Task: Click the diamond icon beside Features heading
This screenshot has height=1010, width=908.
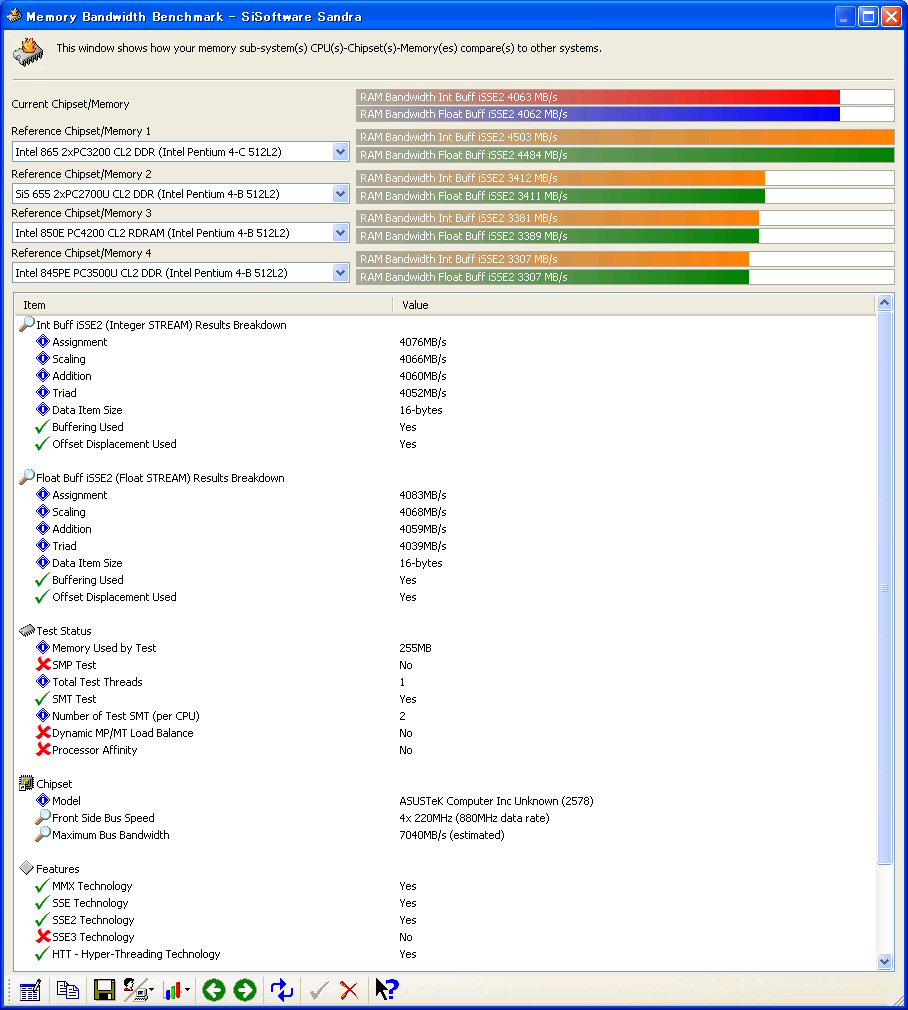Action: tap(26, 868)
